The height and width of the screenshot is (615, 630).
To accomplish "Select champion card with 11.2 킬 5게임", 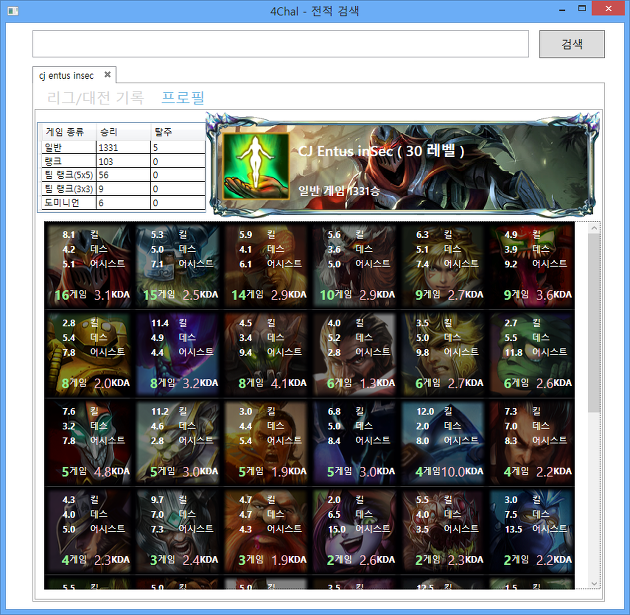I will pyautogui.click(x=177, y=443).
